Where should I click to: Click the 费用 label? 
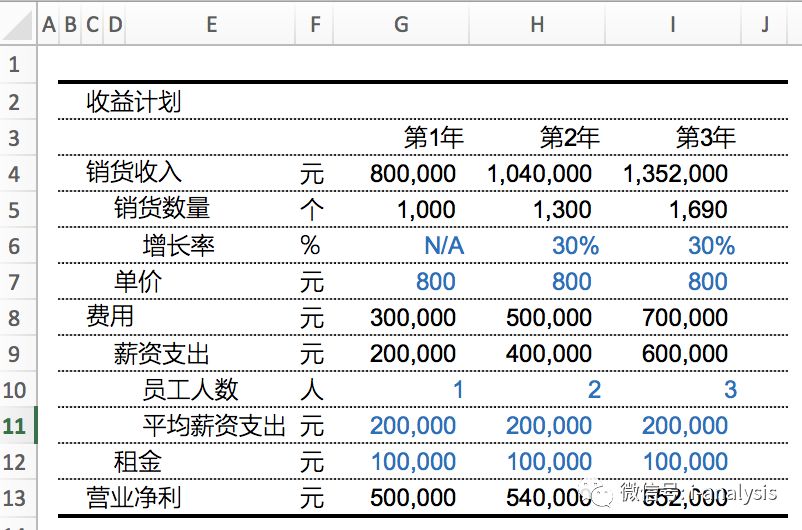coord(109,316)
